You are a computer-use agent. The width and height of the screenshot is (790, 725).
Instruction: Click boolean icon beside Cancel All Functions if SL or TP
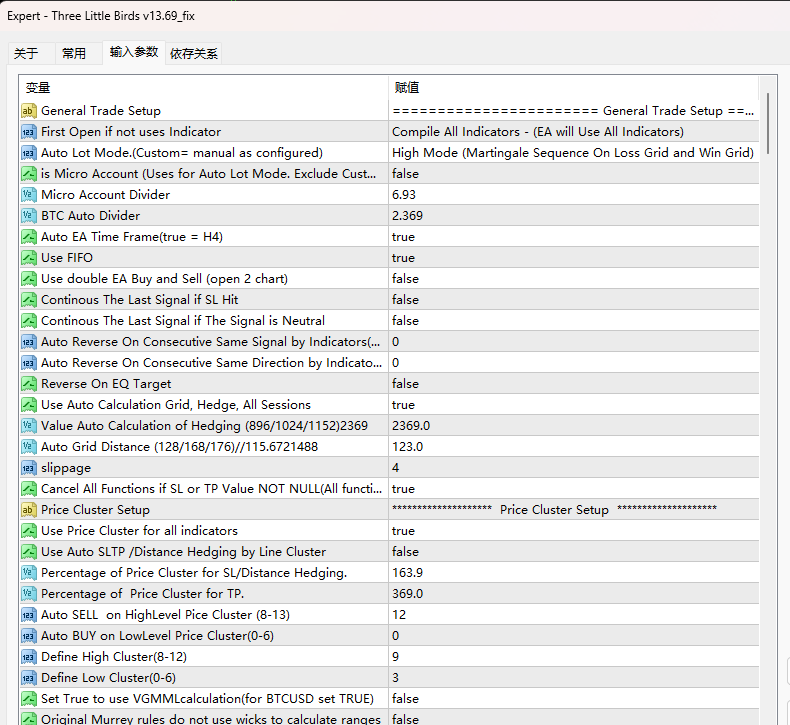pos(29,489)
